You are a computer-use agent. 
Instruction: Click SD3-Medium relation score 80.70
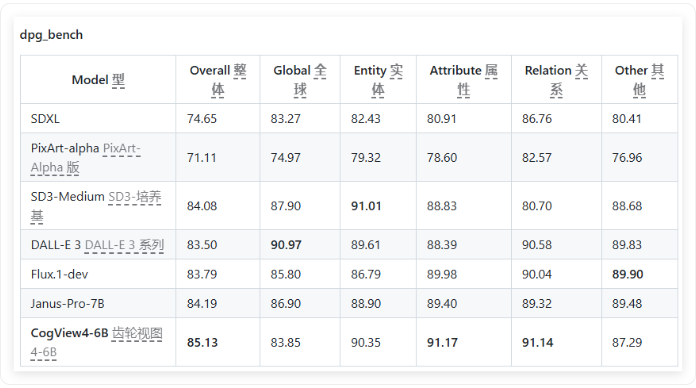[x=537, y=206]
